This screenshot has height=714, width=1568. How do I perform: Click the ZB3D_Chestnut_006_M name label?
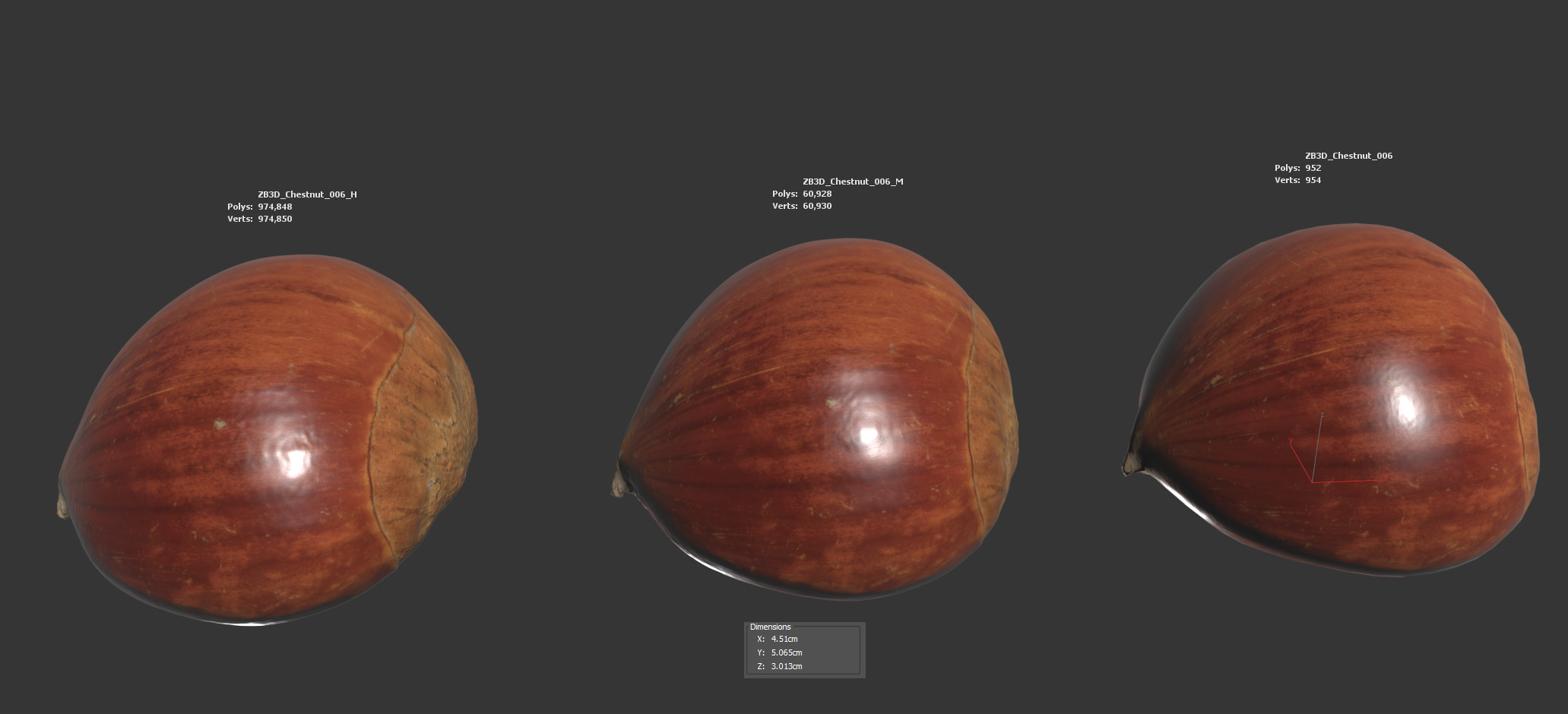(x=853, y=182)
